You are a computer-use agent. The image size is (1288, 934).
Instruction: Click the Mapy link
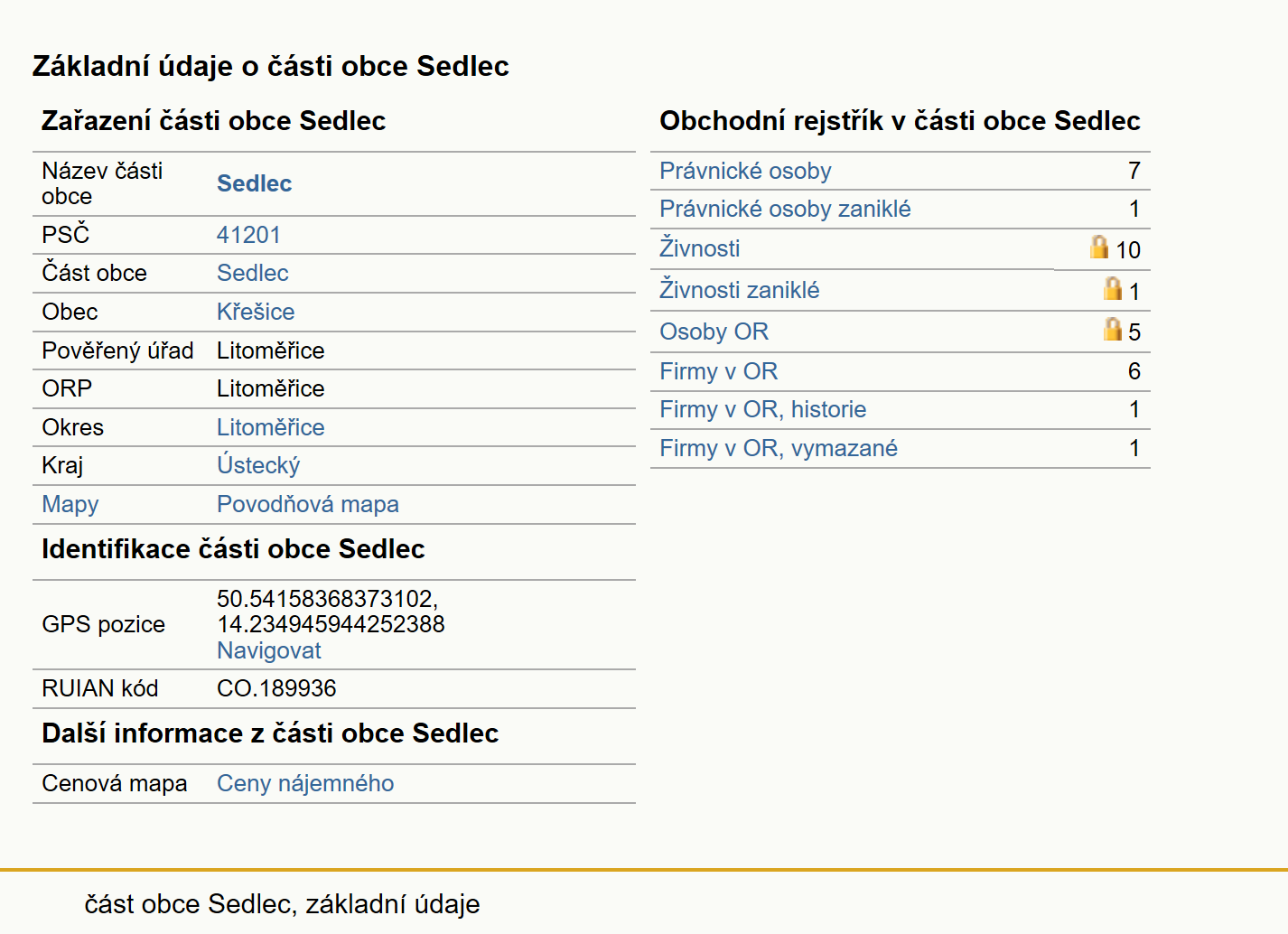(x=70, y=504)
